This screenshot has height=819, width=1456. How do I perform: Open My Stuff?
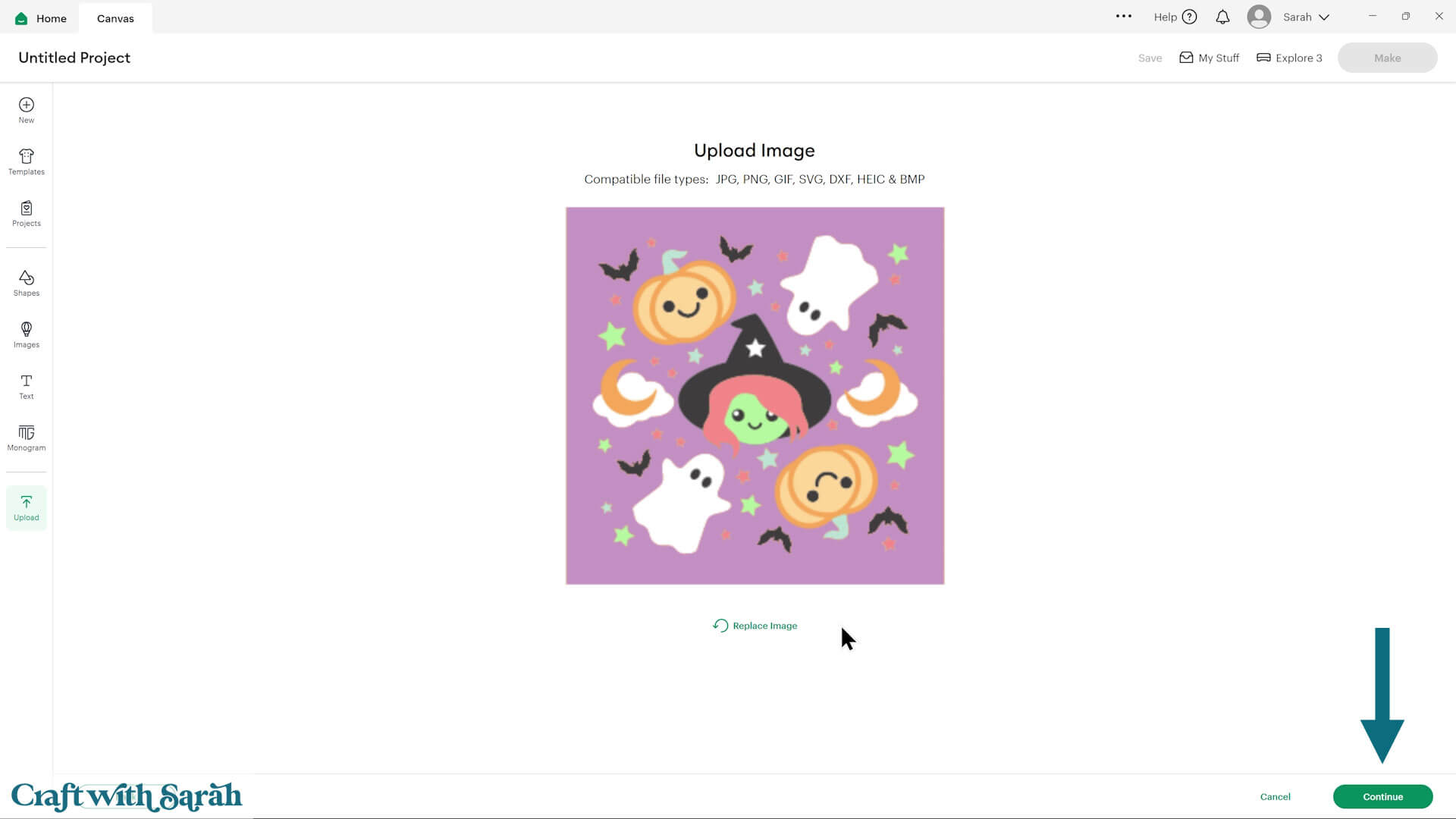point(1209,58)
